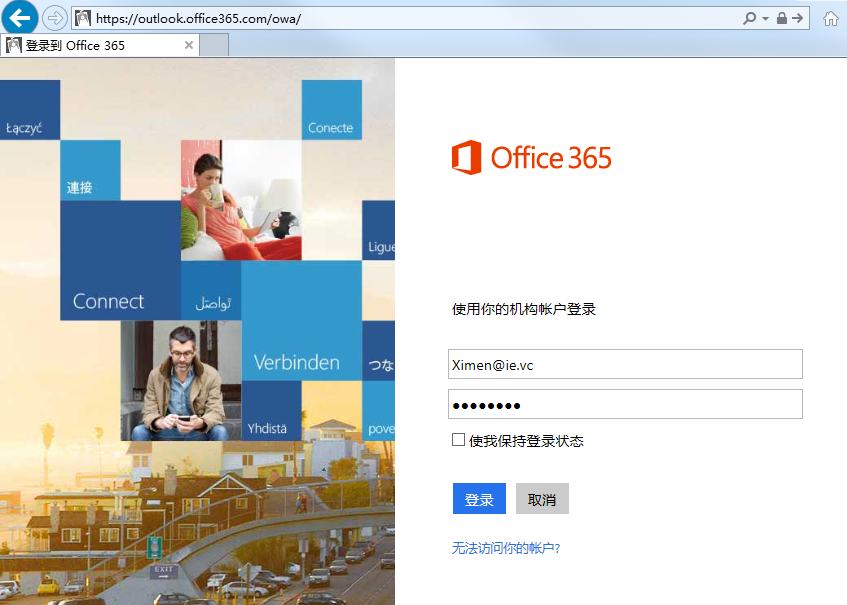Viewport: 847px width, 605px height.
Task: Click the 'Connect' tile in the illustration
Action: coord(109,301)
